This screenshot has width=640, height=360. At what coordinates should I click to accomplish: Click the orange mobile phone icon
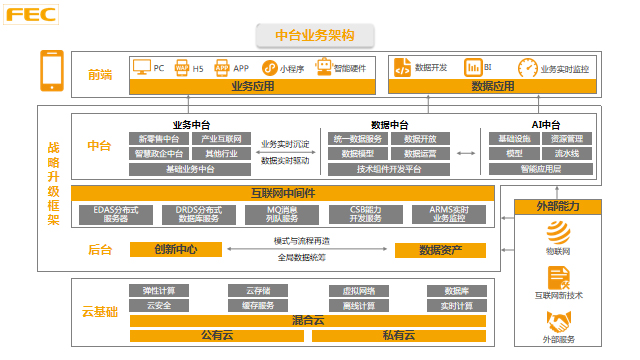[52, 71]
